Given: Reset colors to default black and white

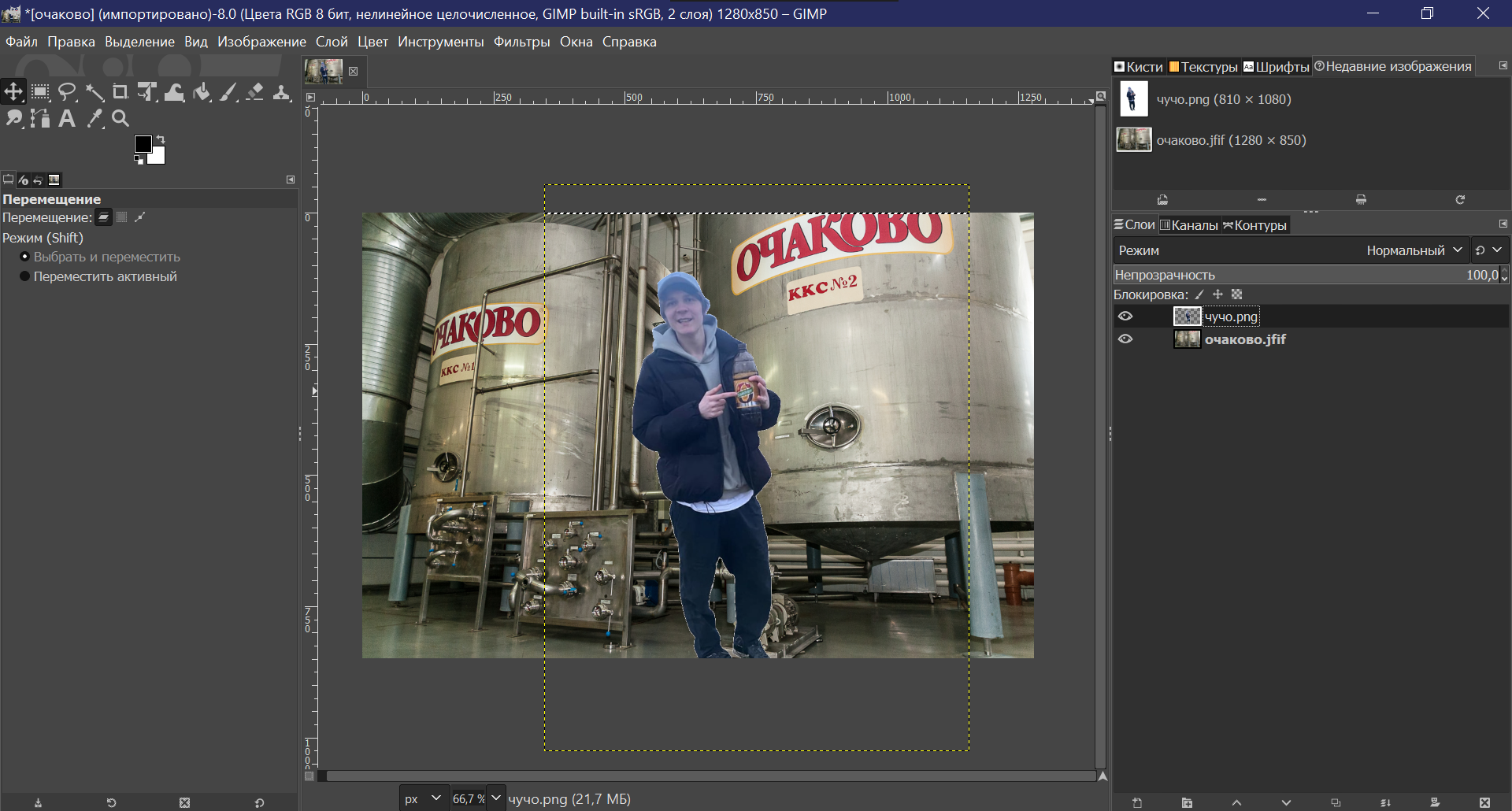Looking at the screenshot, I should click(139, 160).
